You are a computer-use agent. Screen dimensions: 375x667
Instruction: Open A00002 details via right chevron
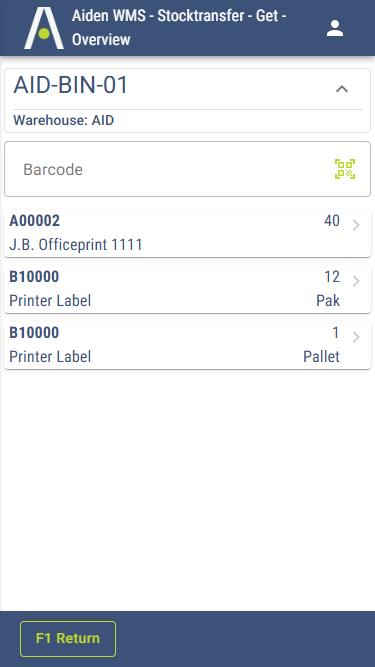coord(356,225)
